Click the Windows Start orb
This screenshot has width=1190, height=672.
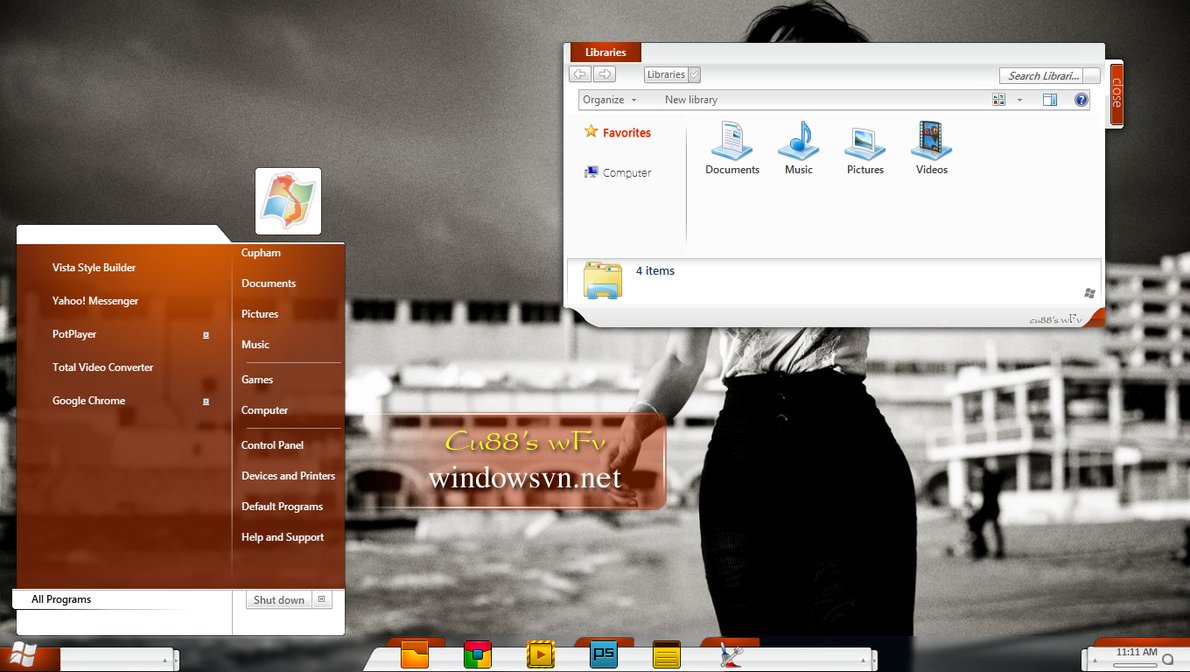[x=24, y=656]
